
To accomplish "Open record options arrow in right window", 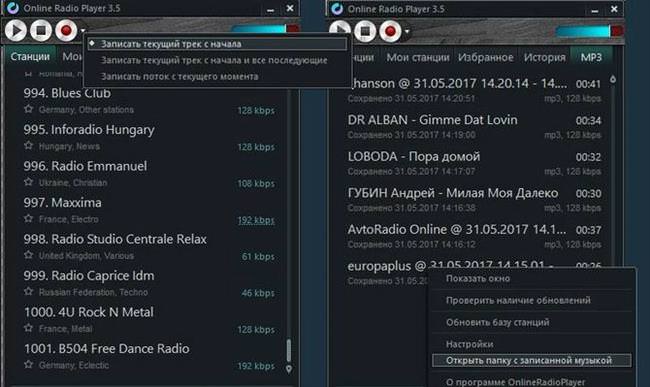I will [407, 31].
